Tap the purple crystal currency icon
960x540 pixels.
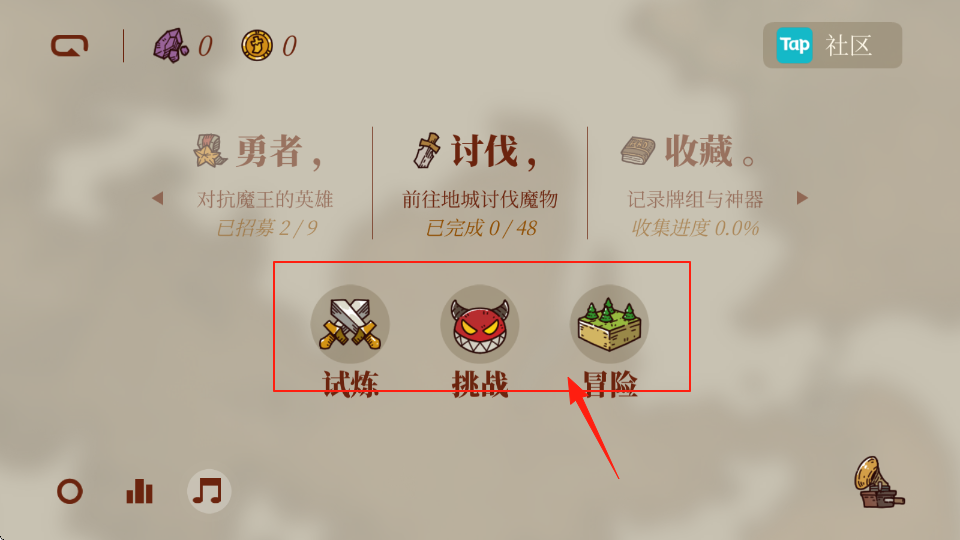[170, 45]
